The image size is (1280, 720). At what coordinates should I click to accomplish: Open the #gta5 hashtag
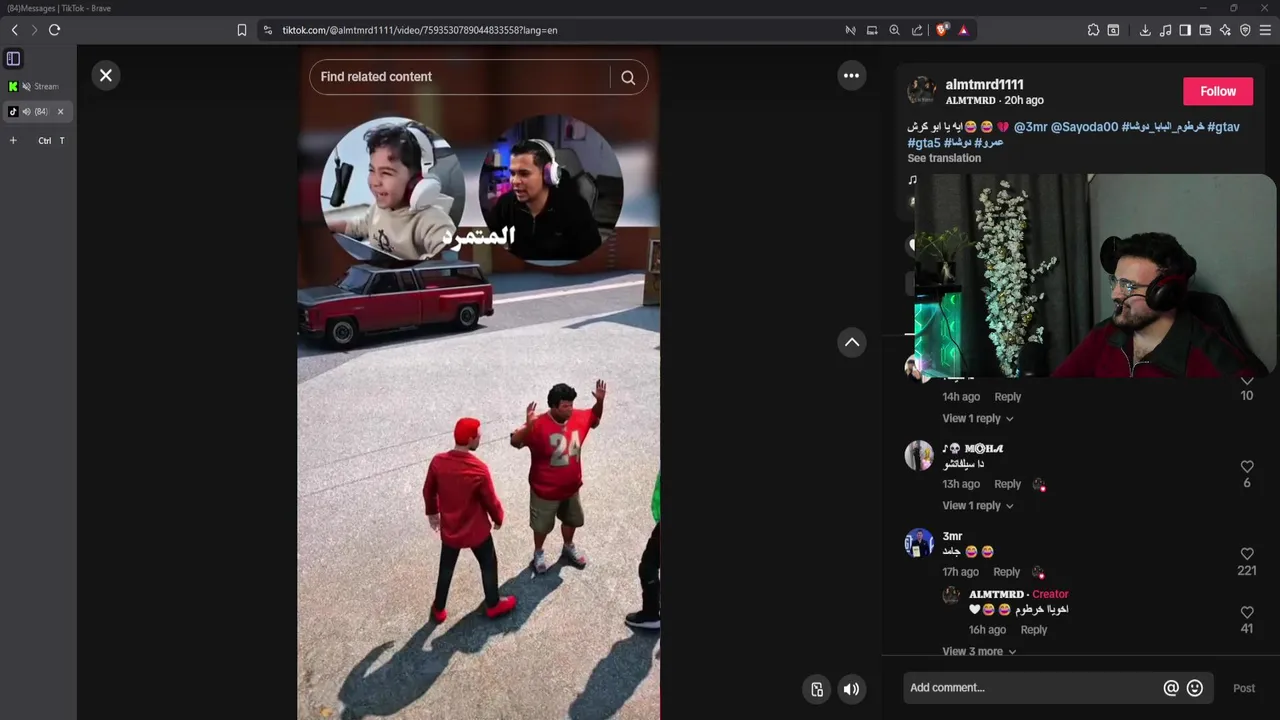[x=924, y=143]
